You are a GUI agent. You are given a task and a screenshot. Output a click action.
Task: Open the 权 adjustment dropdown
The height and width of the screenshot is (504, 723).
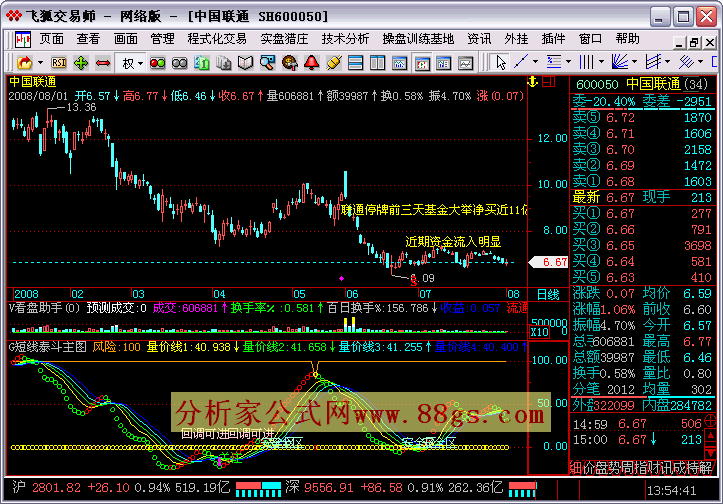(x=132, y=63)
